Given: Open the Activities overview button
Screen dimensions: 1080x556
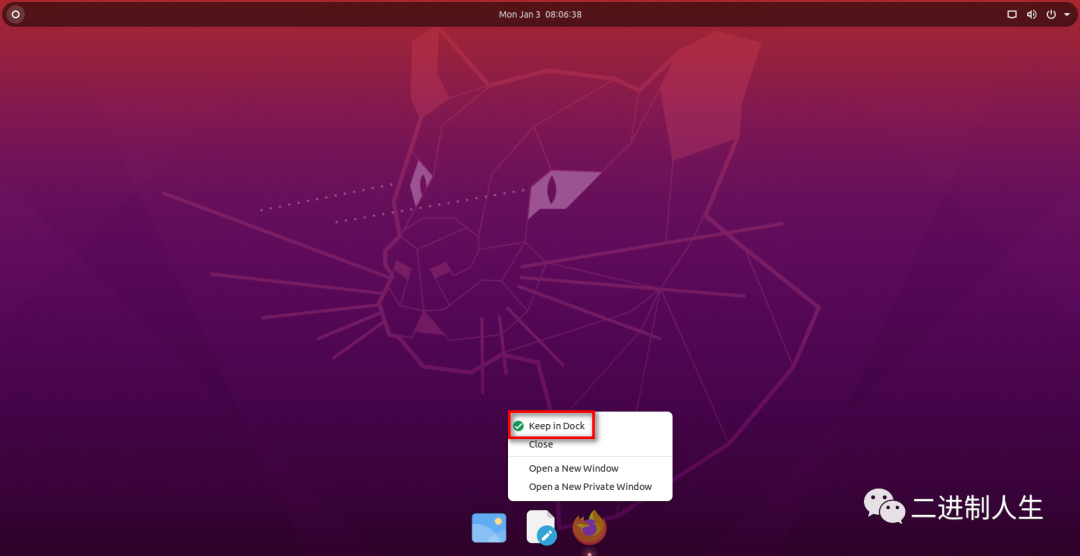Looking at the screenshot, I should coord(15,14).
